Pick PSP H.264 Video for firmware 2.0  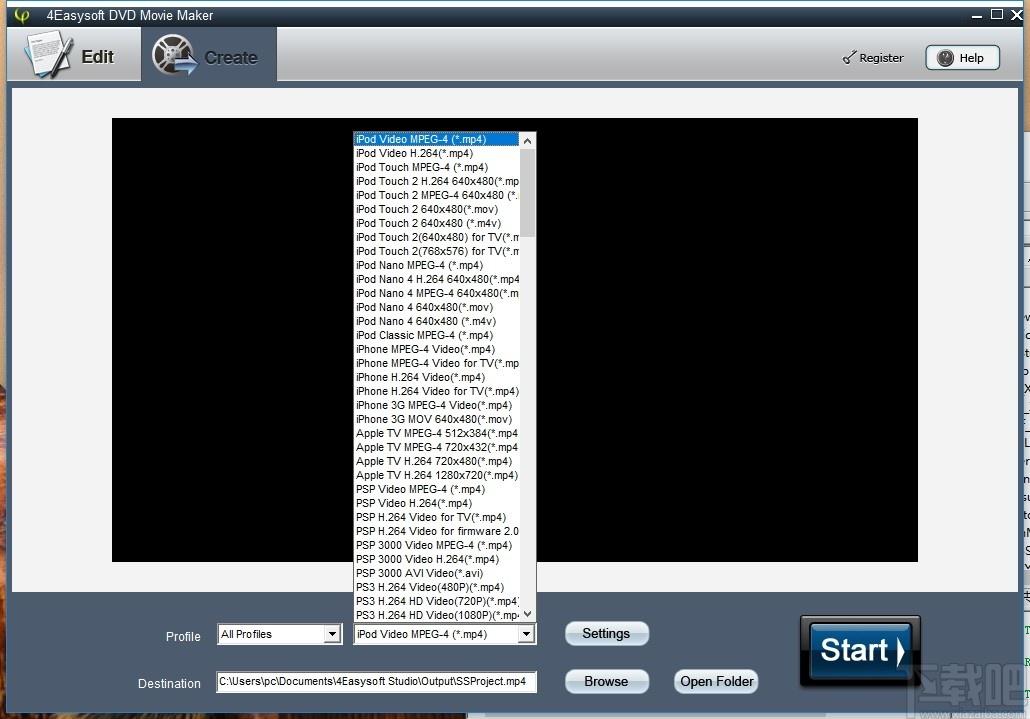coord(437,531)
